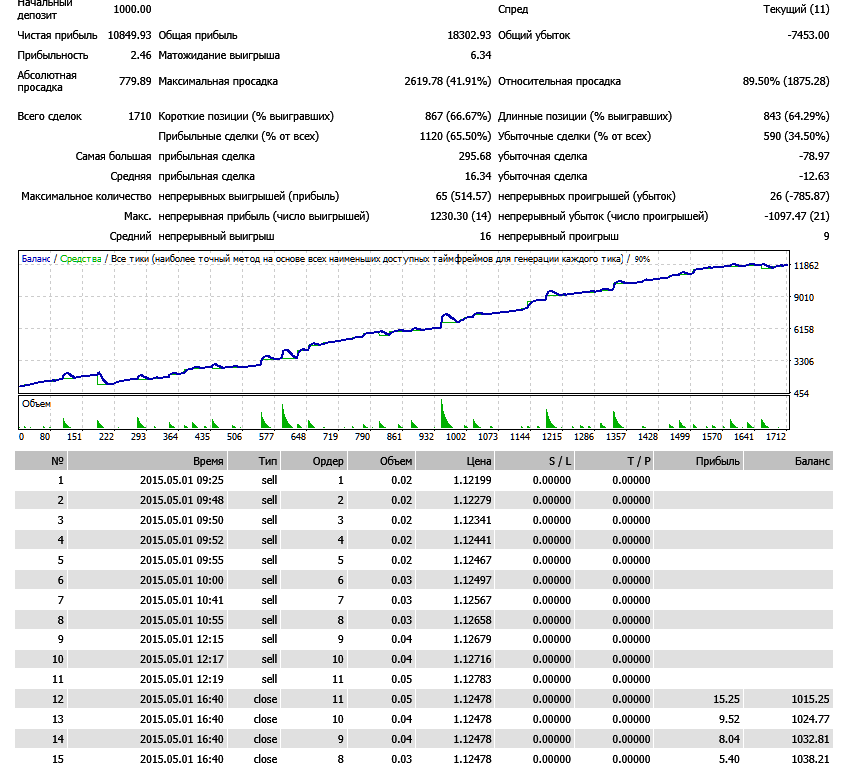Click long positions value 843 (64.29%)
Viewport: 845px width, 768px height.
pyautogui.click(x=796, y=116)
